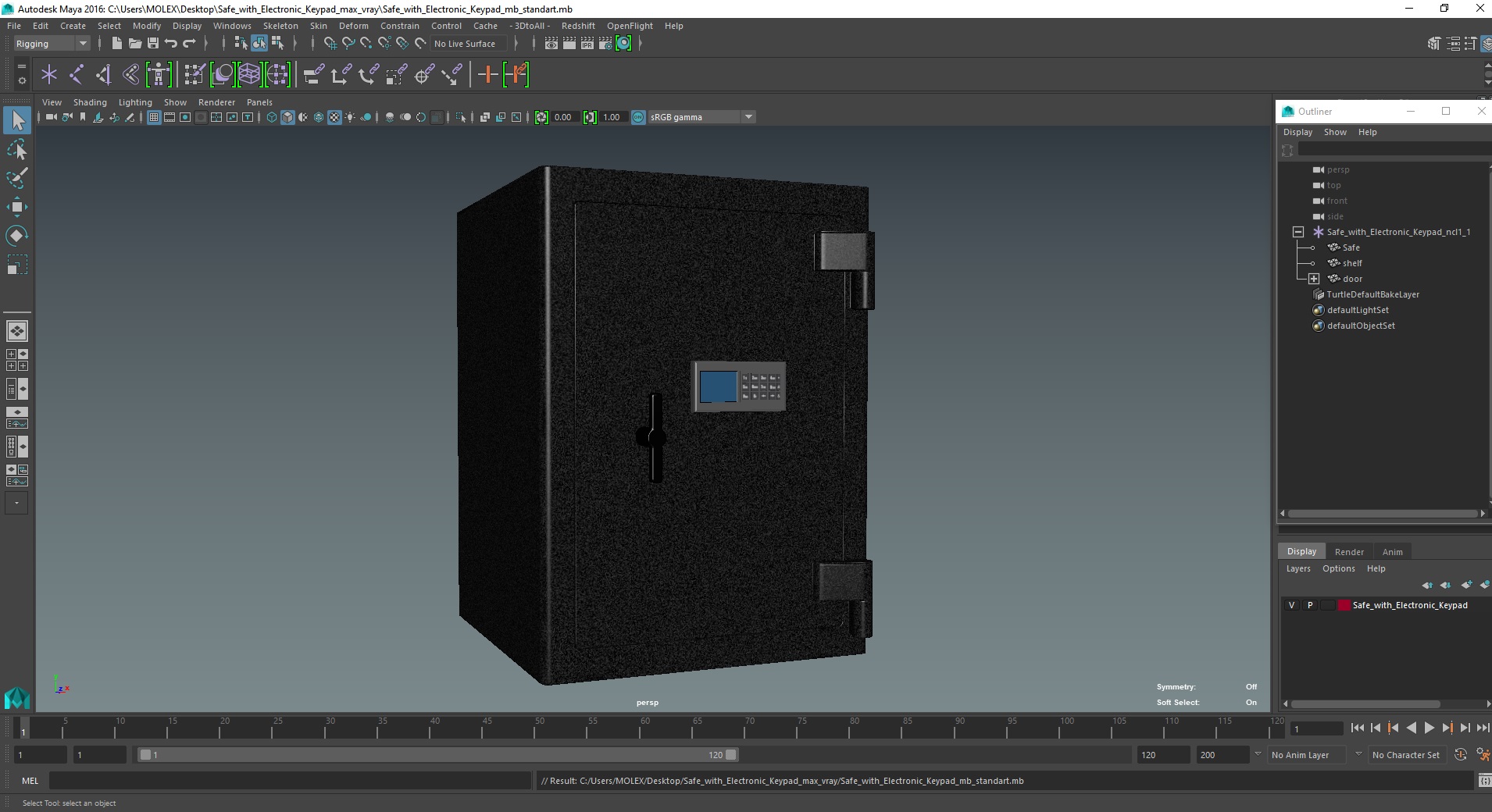
Task: Click the MEL command input field
Action: [x=290, y=781]
